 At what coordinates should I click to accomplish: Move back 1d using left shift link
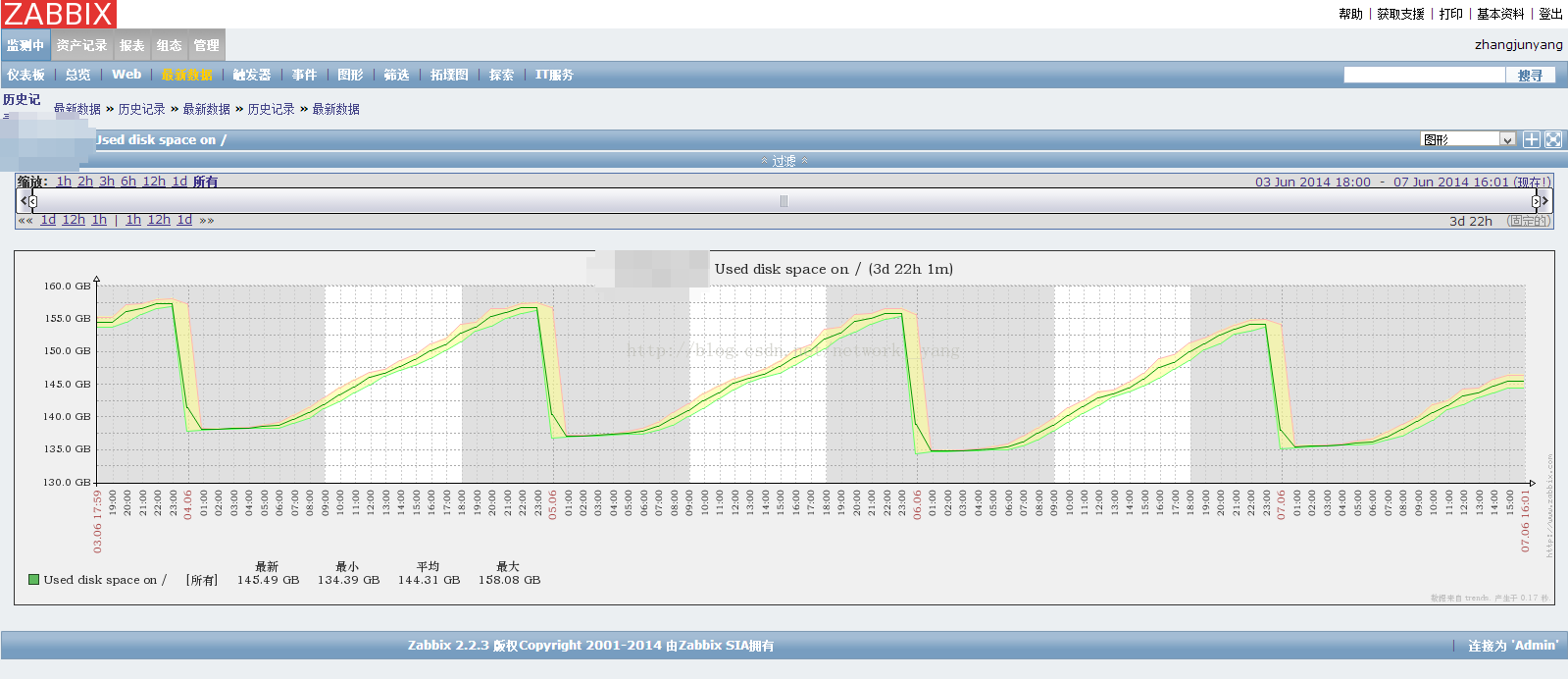(x=48, y=221)
